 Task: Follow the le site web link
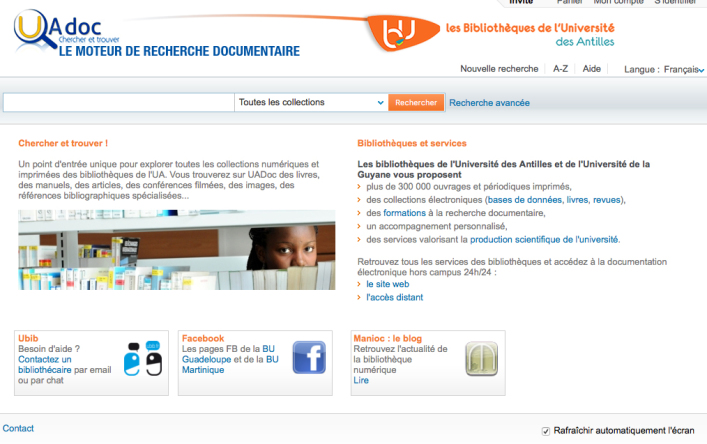click(388, 284)
